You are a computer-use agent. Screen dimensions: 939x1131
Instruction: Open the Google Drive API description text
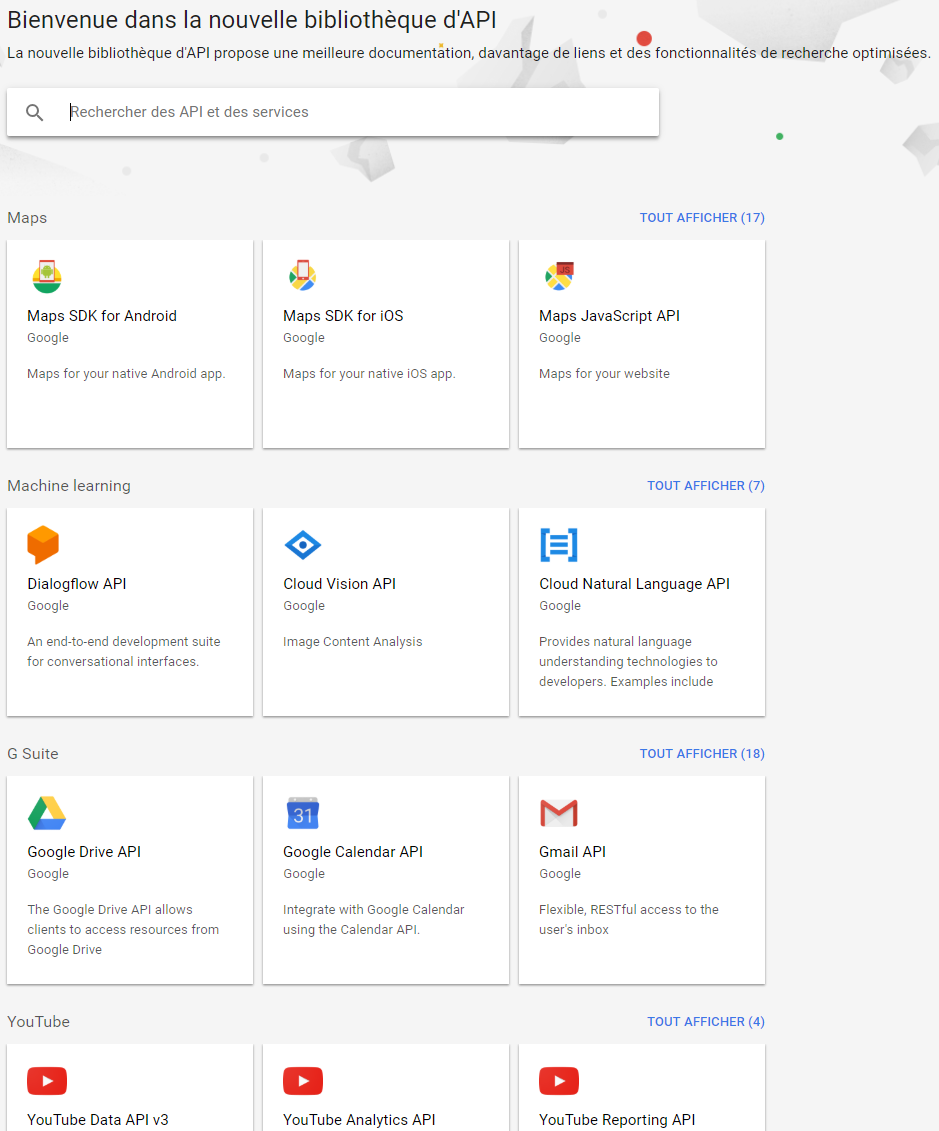pos(122,929)
